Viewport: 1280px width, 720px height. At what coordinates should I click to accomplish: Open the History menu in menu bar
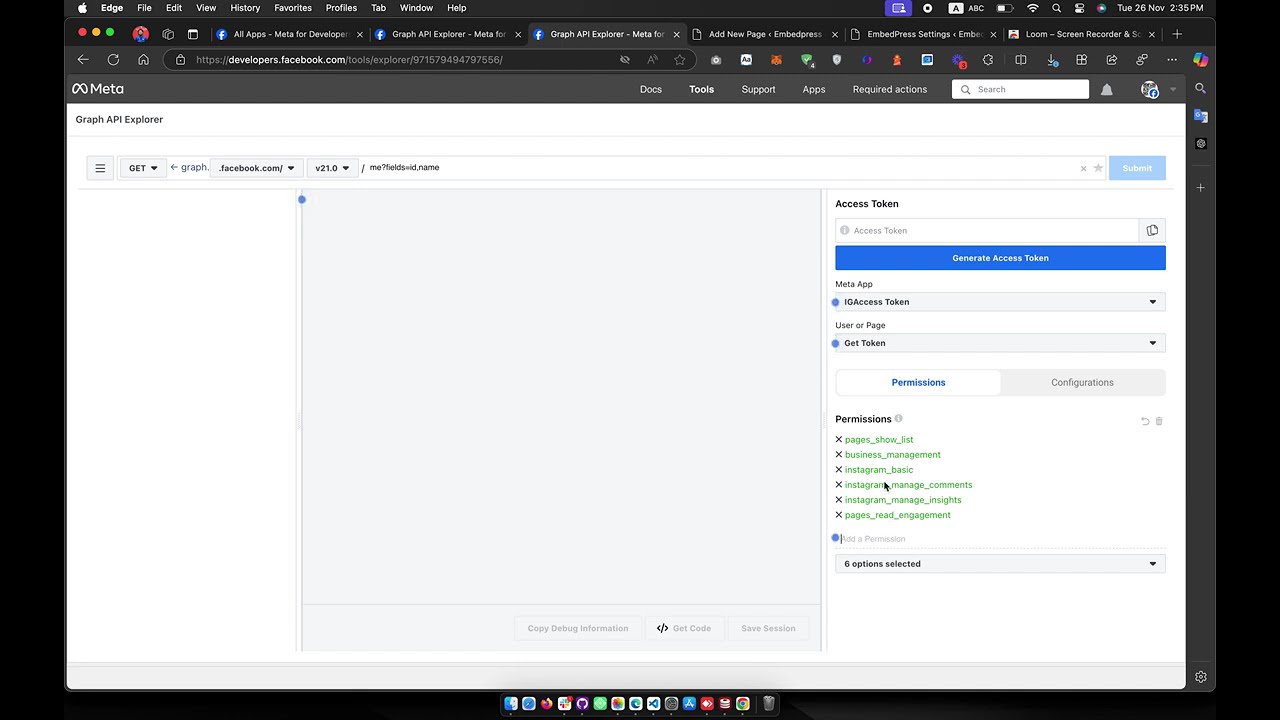click(x=245, y=8)
